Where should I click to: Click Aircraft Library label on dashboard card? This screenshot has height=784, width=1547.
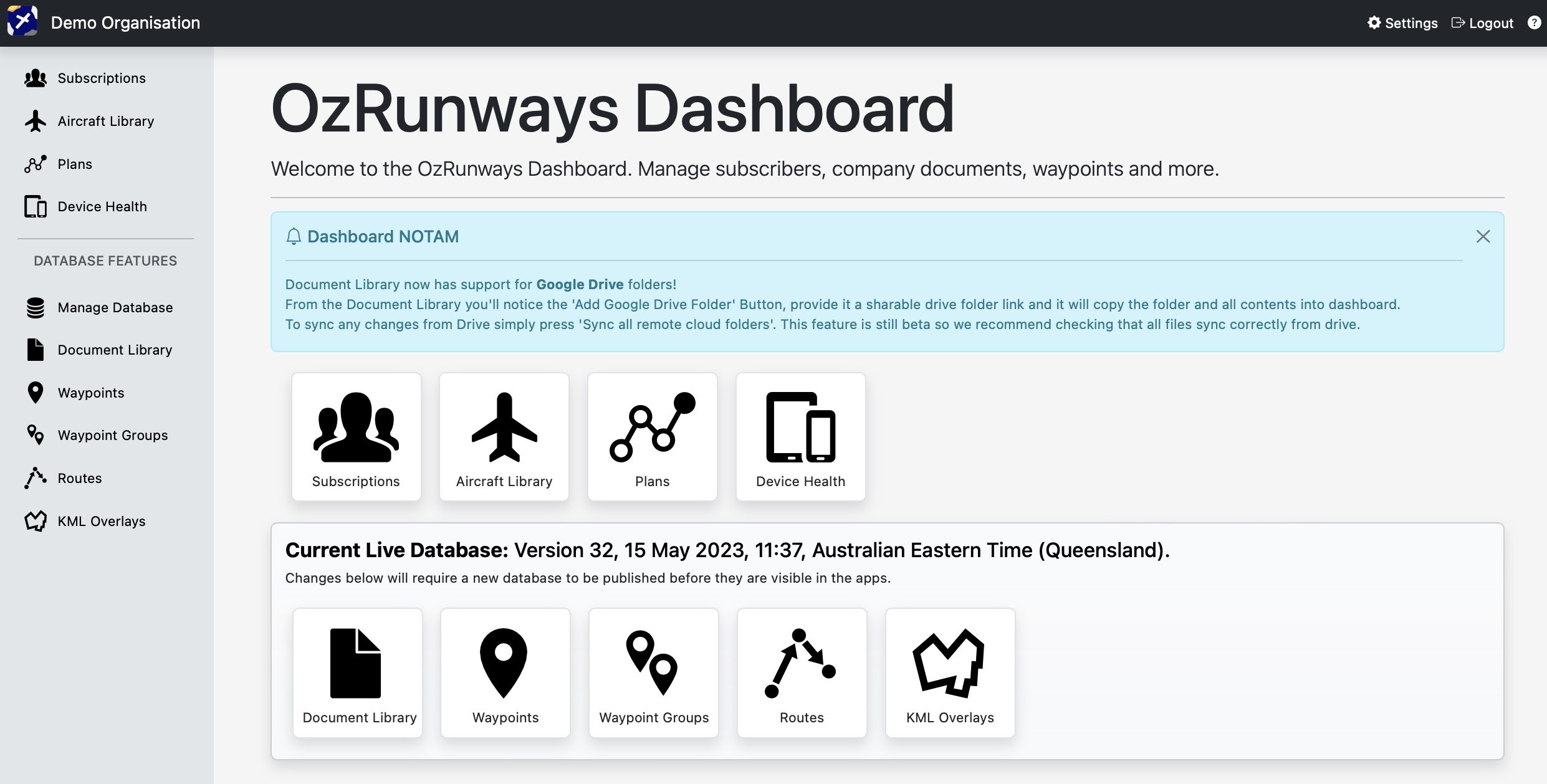[504, 481]
